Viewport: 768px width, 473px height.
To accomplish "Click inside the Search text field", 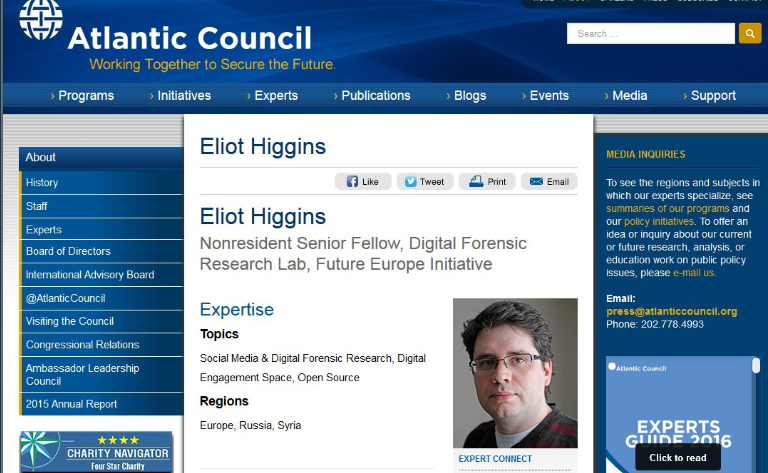I will pos(650,33).
